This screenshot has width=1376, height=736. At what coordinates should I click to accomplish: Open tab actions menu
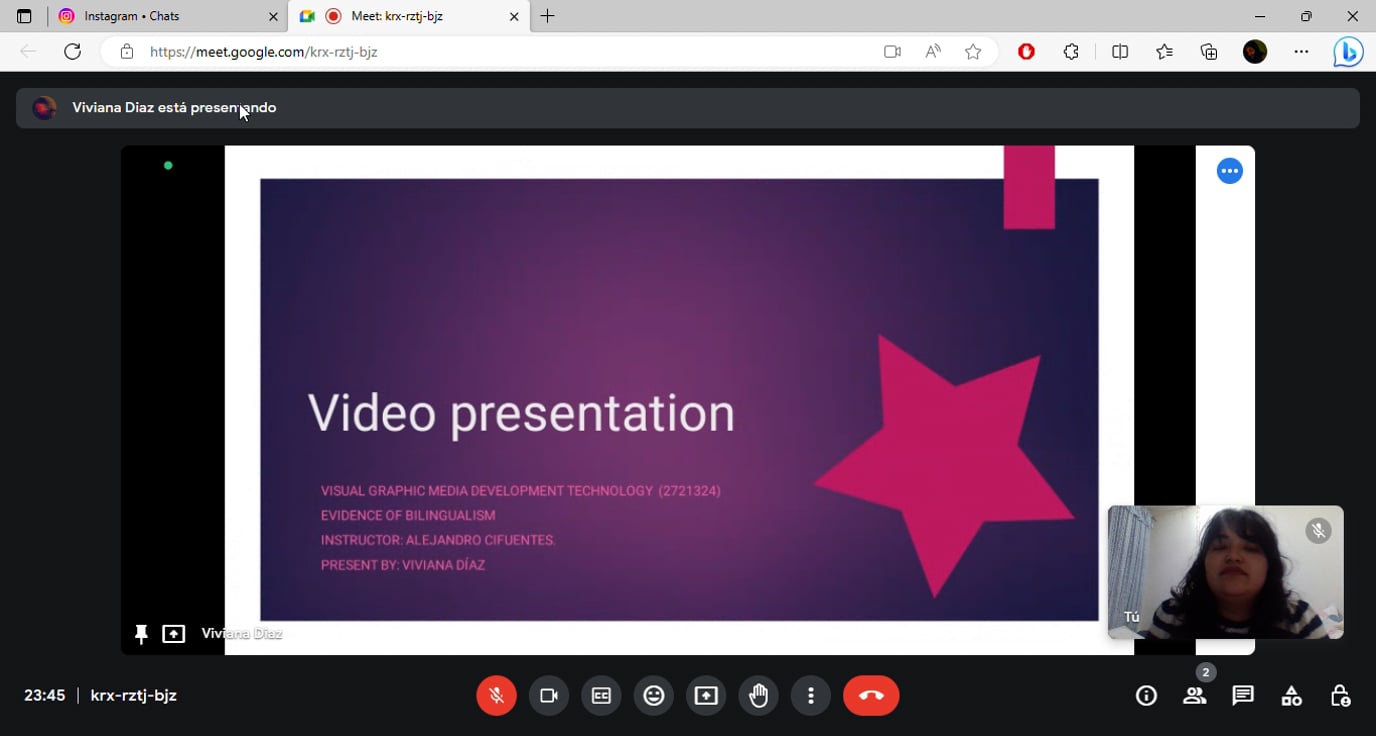pos(24,16)
